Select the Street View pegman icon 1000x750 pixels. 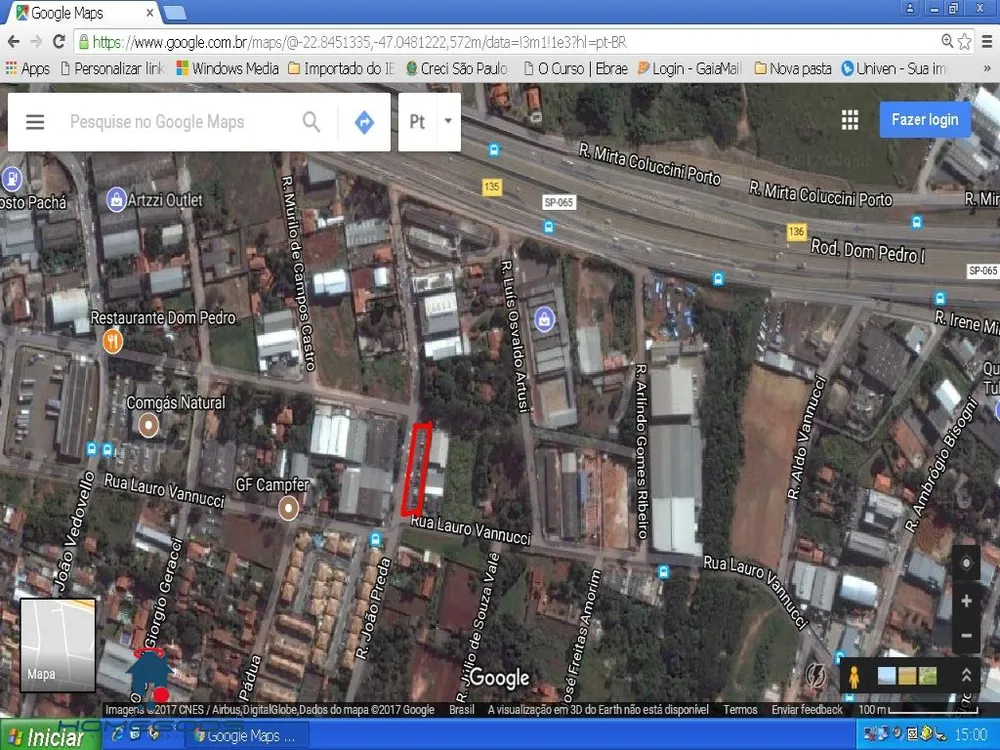(x=854, y=676)
